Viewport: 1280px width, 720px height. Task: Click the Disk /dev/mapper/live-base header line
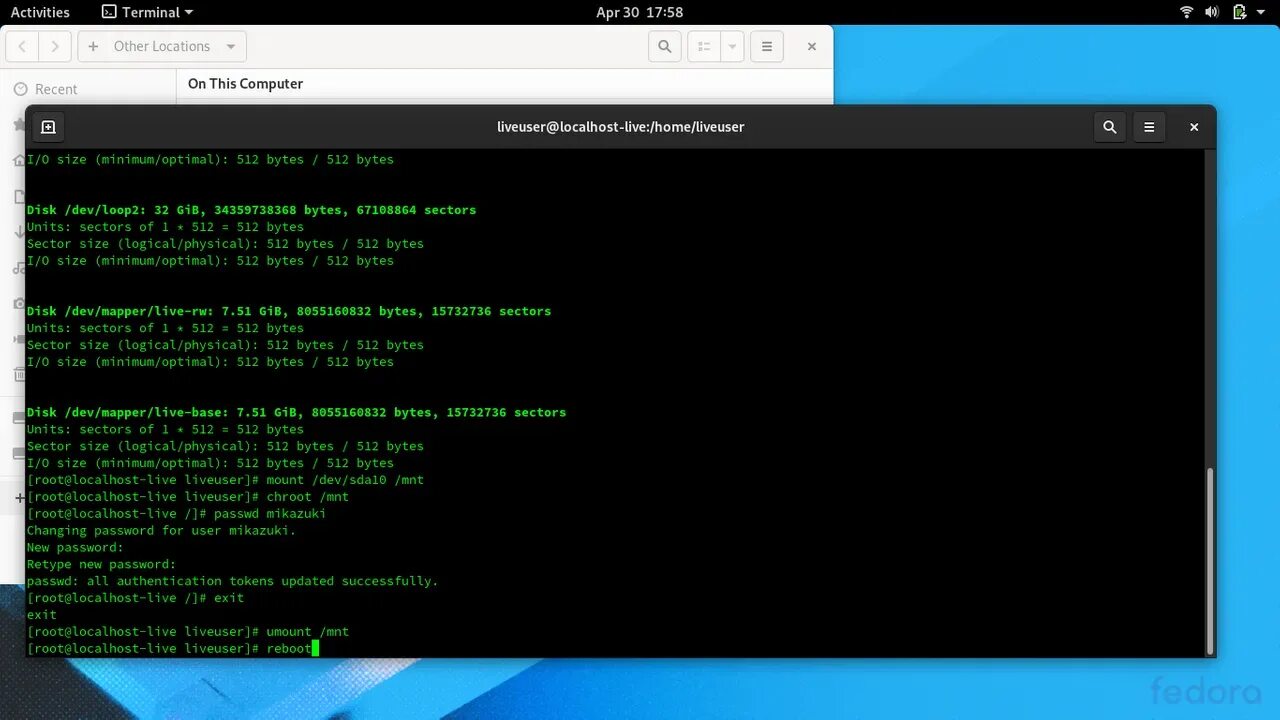tap(296, 412)
